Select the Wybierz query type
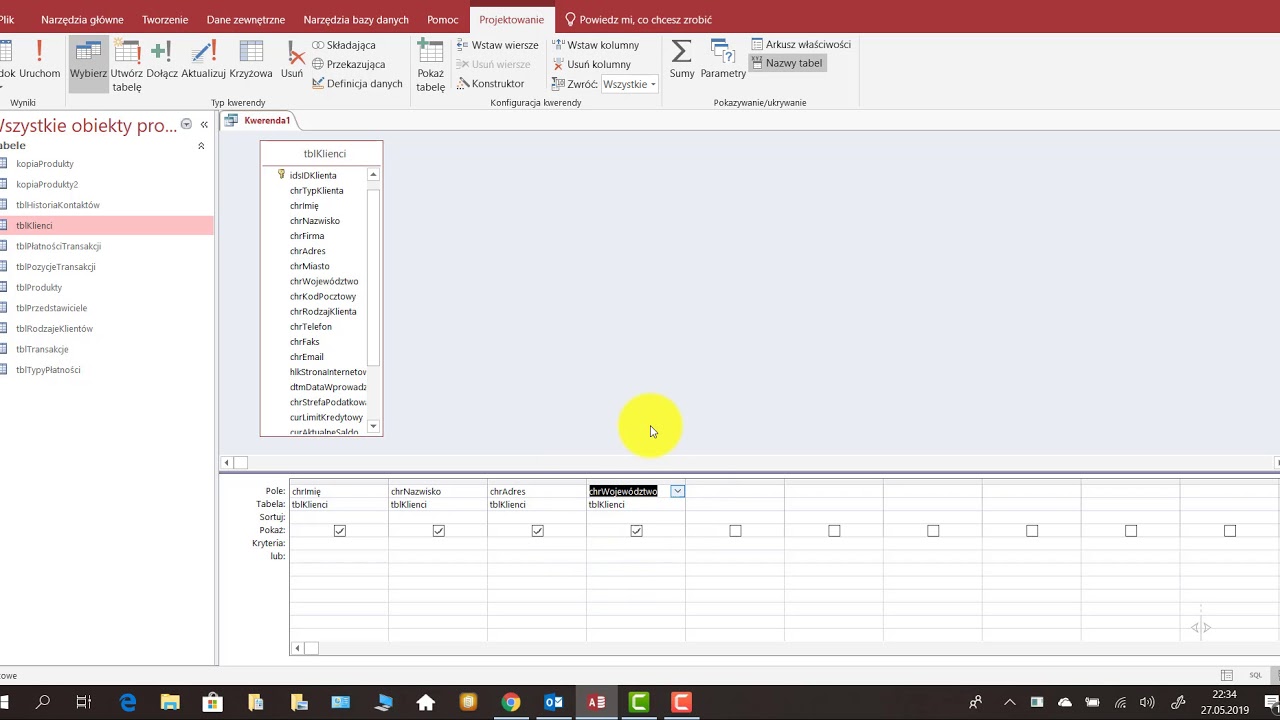1280x720 pixels. [88, 64]
